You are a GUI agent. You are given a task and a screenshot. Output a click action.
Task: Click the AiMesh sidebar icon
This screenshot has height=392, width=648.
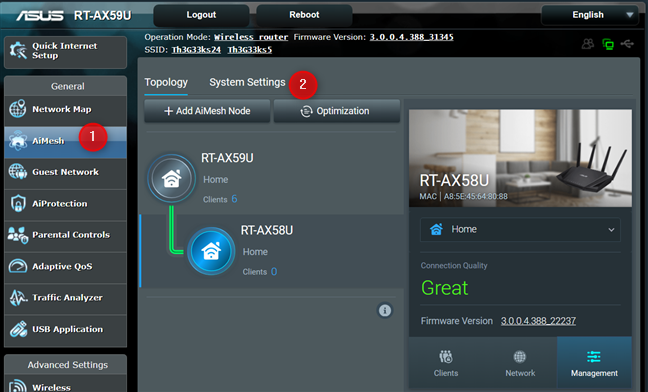18,141
